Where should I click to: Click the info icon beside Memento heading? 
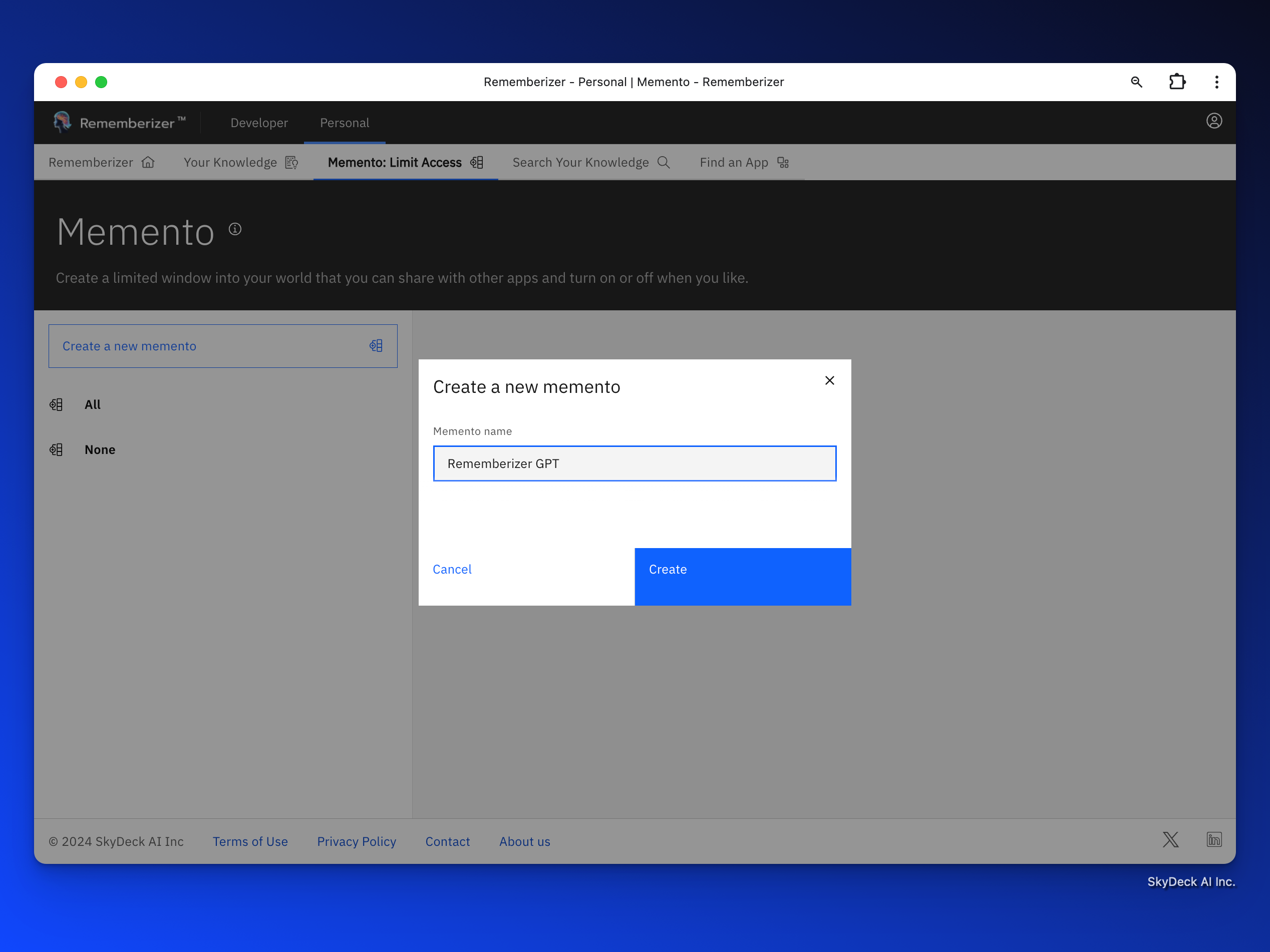point(235,229)
